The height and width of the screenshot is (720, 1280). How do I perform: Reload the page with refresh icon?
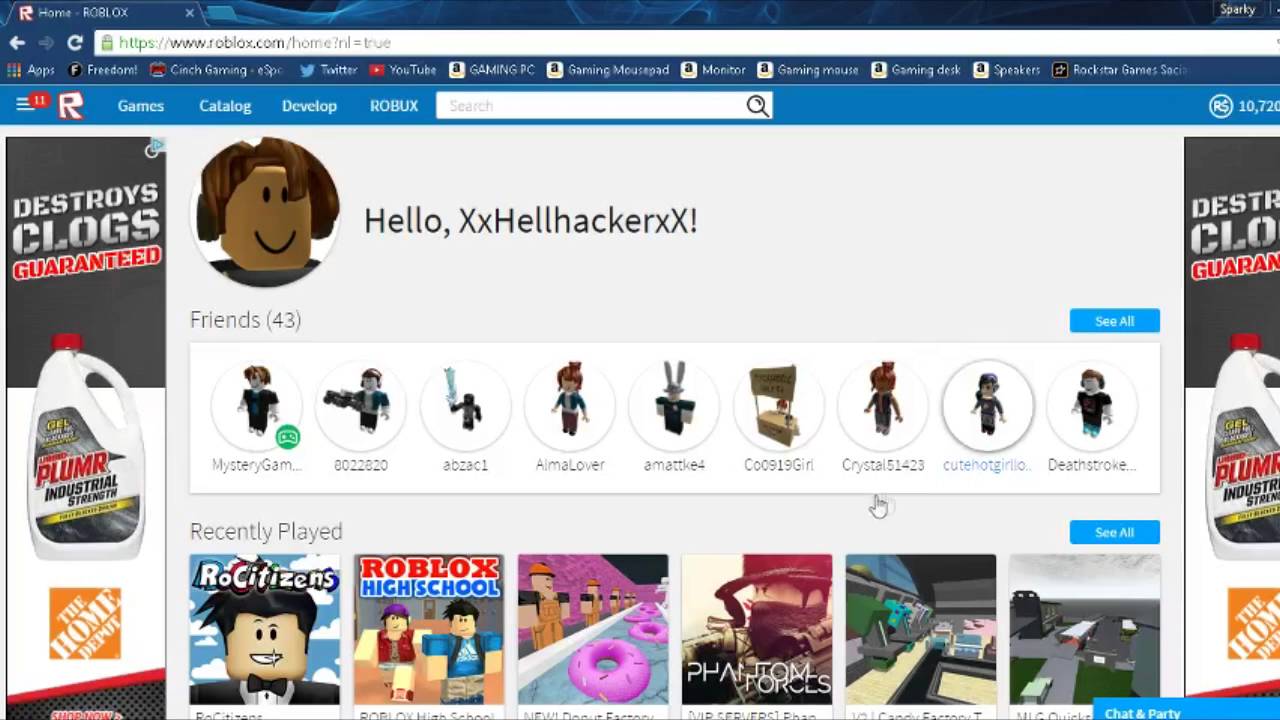(x=74, y=43)
